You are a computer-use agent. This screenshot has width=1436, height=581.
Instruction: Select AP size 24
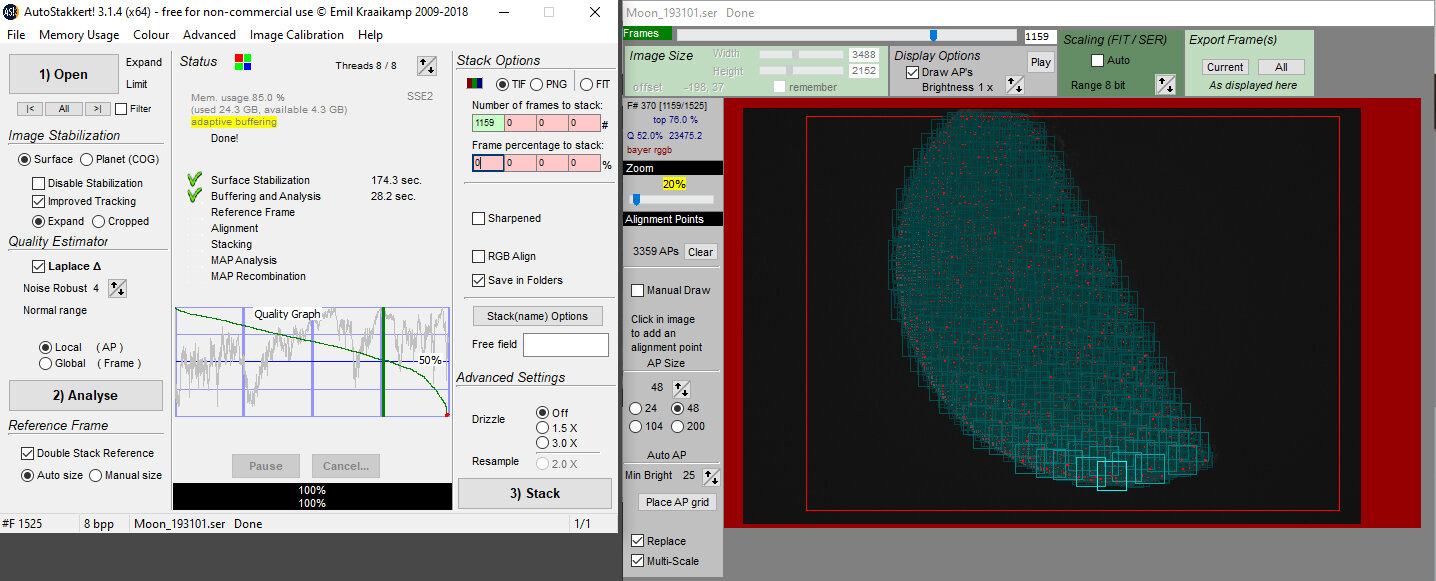635,408
